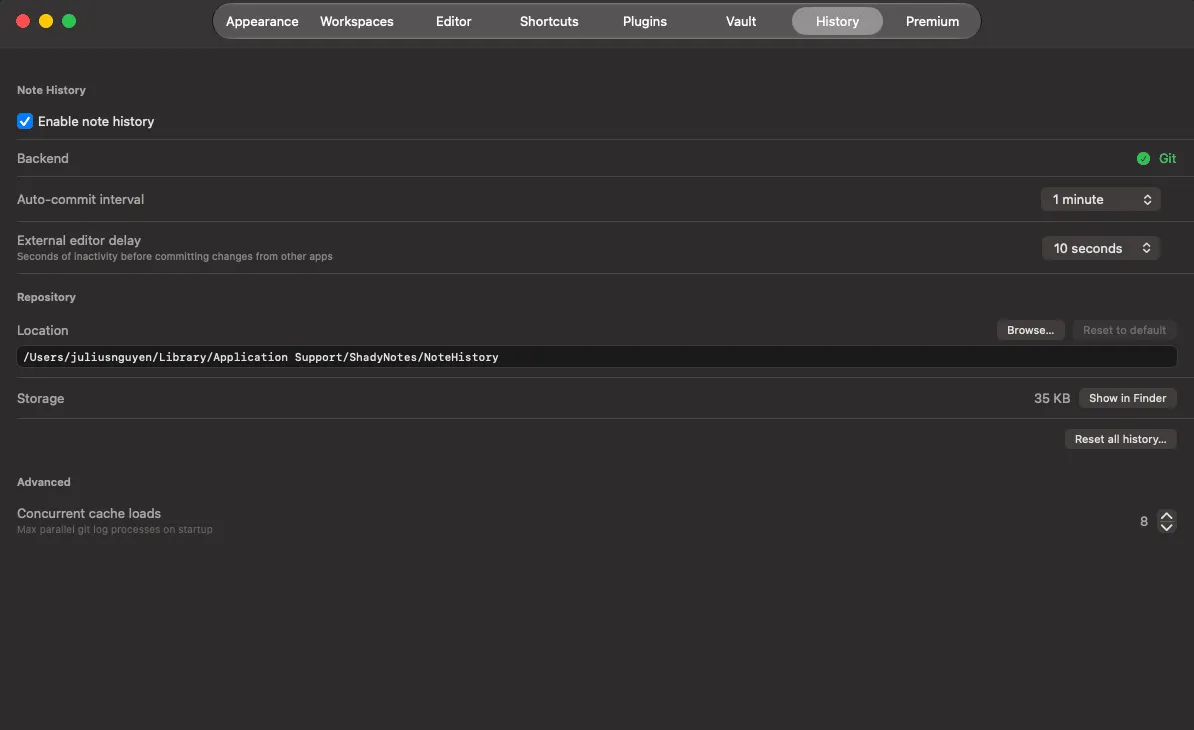Click the repository location path field
1194x730 pixels.
click(x=597, y=357)
